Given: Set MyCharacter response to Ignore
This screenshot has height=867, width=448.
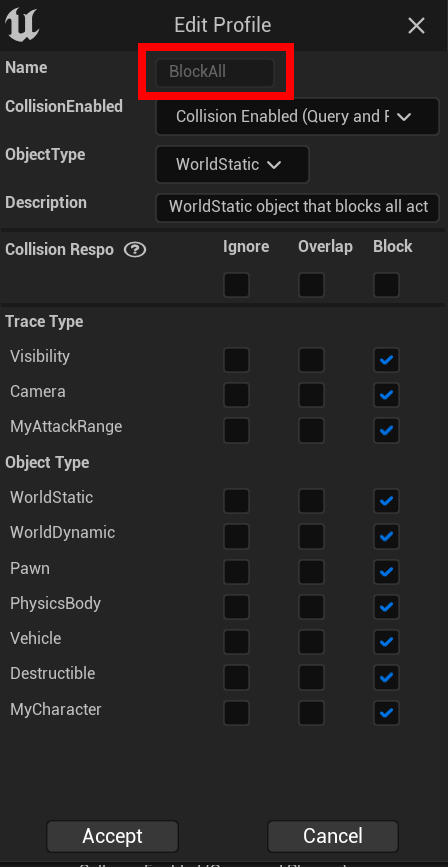Looking at the screenshot, I should tap(236, 713).
